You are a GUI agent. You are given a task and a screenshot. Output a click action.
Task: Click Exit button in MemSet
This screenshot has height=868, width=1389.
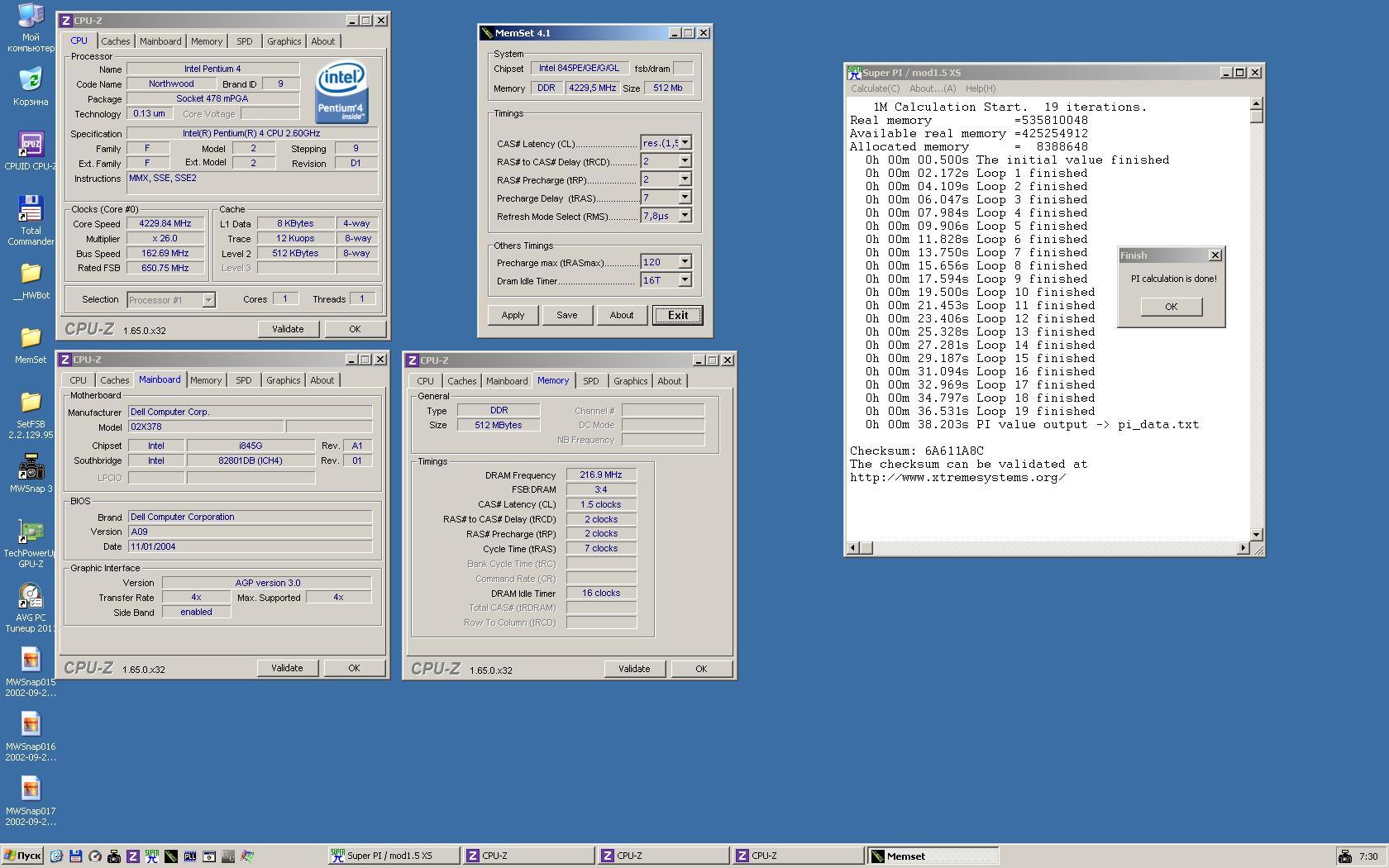tap(678, 315)
